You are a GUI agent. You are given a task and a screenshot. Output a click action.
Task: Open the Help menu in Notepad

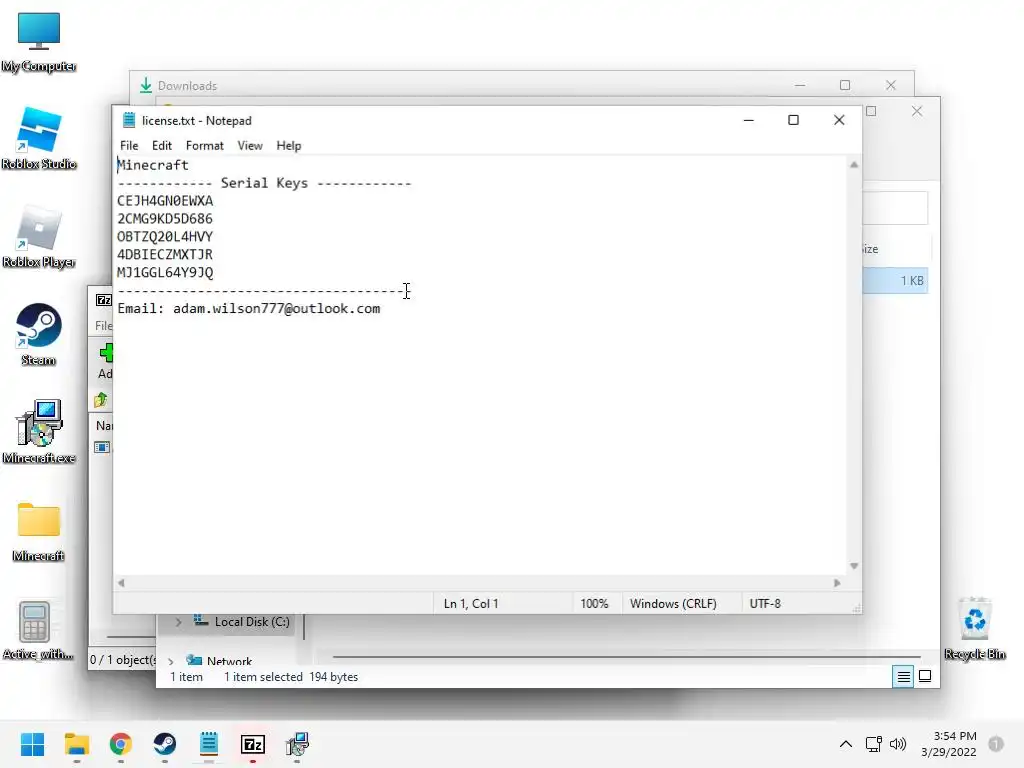289,146
